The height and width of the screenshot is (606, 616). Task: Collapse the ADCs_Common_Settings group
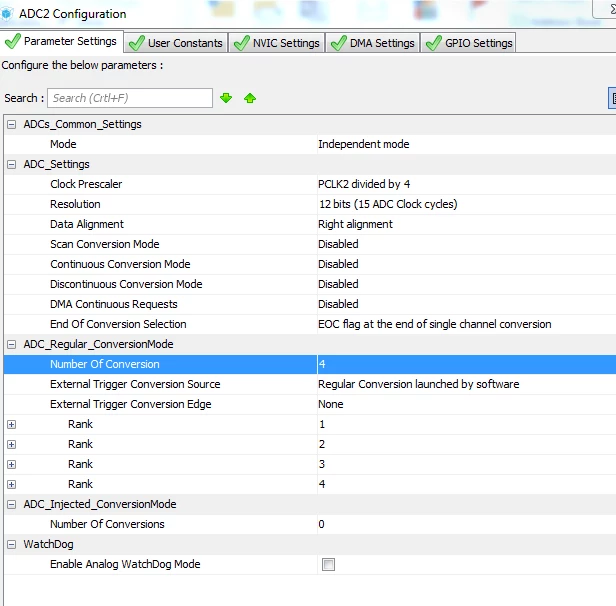pyautogui.click(x=12, y=124)
